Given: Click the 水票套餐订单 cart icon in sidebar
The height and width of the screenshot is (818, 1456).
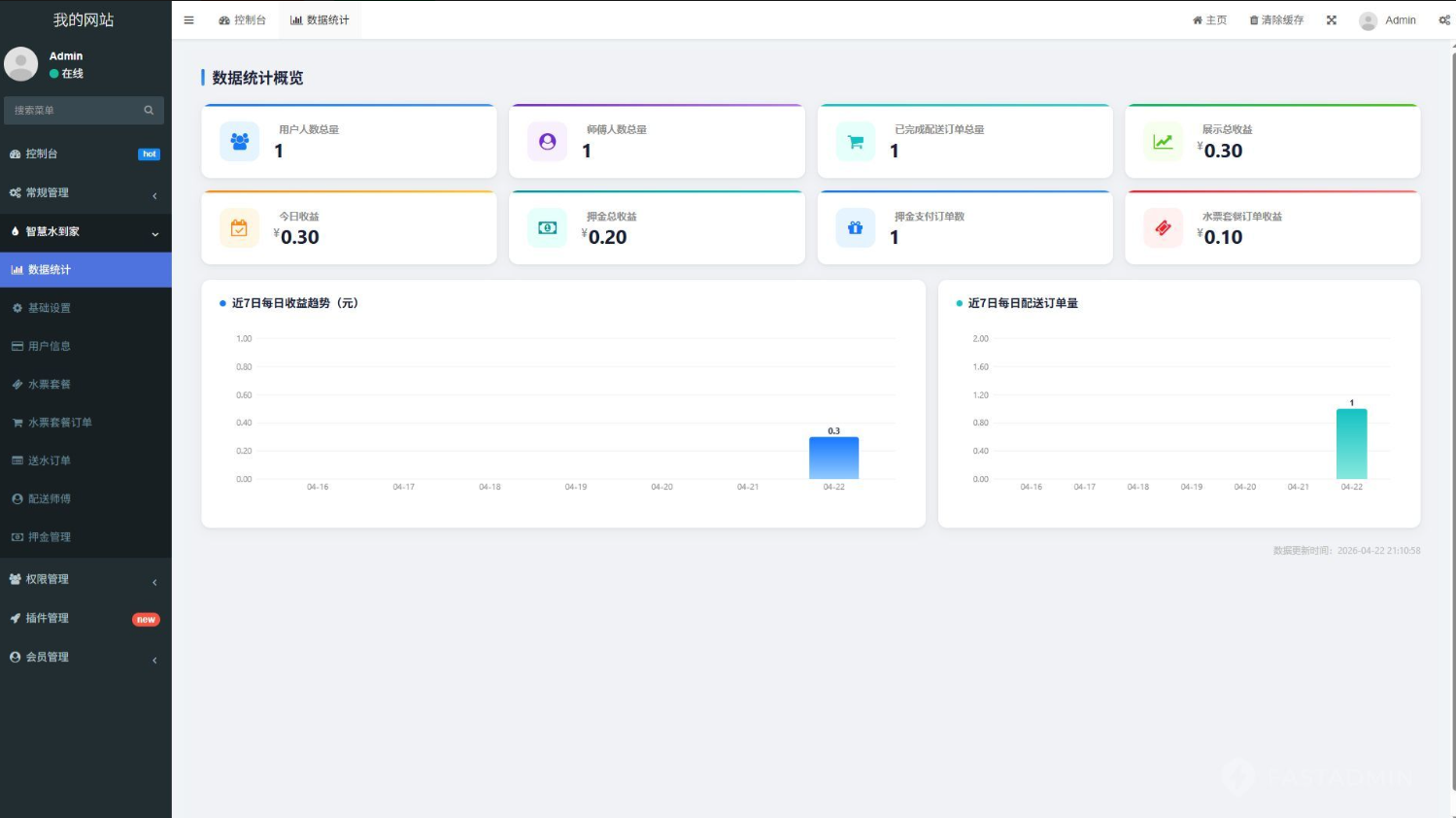Looking at the screenshot, I should (17, 423).
